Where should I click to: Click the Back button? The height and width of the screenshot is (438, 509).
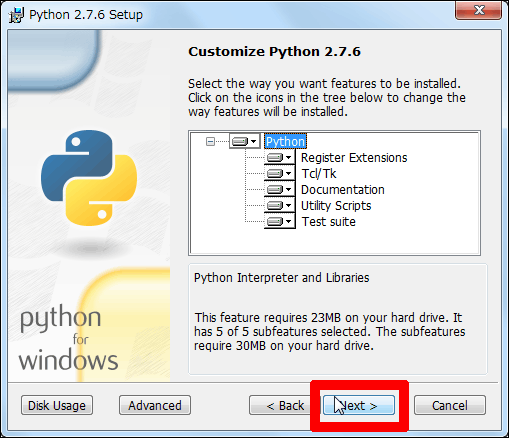(x=285, y=405)
